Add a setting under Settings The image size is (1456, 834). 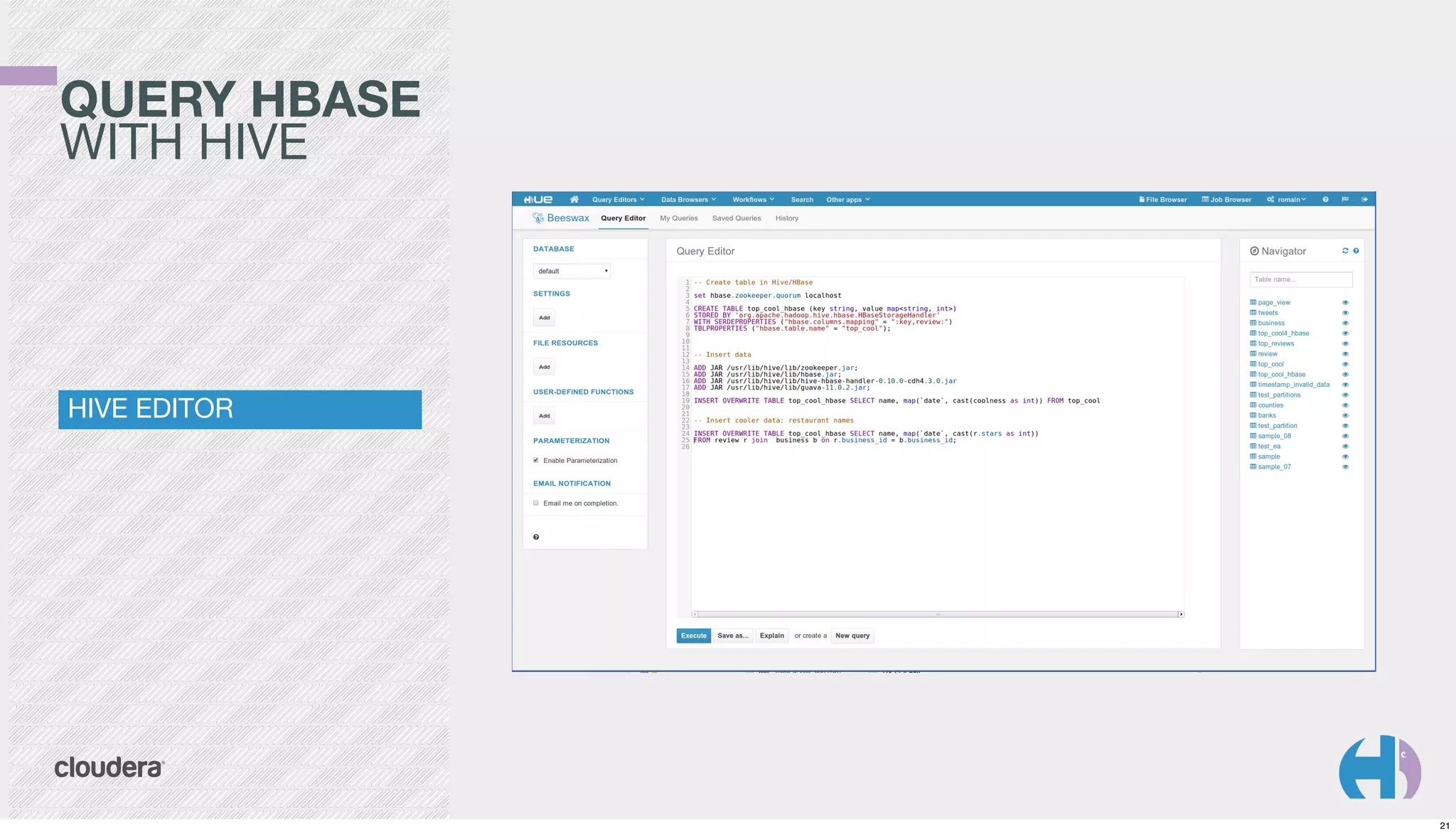pyautogui.click(x=544, y=318)
